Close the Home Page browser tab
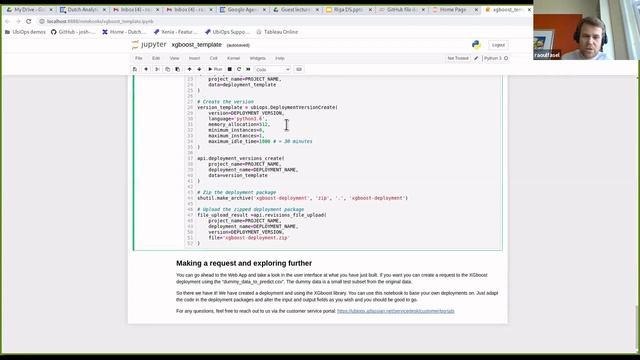The height and width of the screenshot is (360, 640). coord(476,9)
